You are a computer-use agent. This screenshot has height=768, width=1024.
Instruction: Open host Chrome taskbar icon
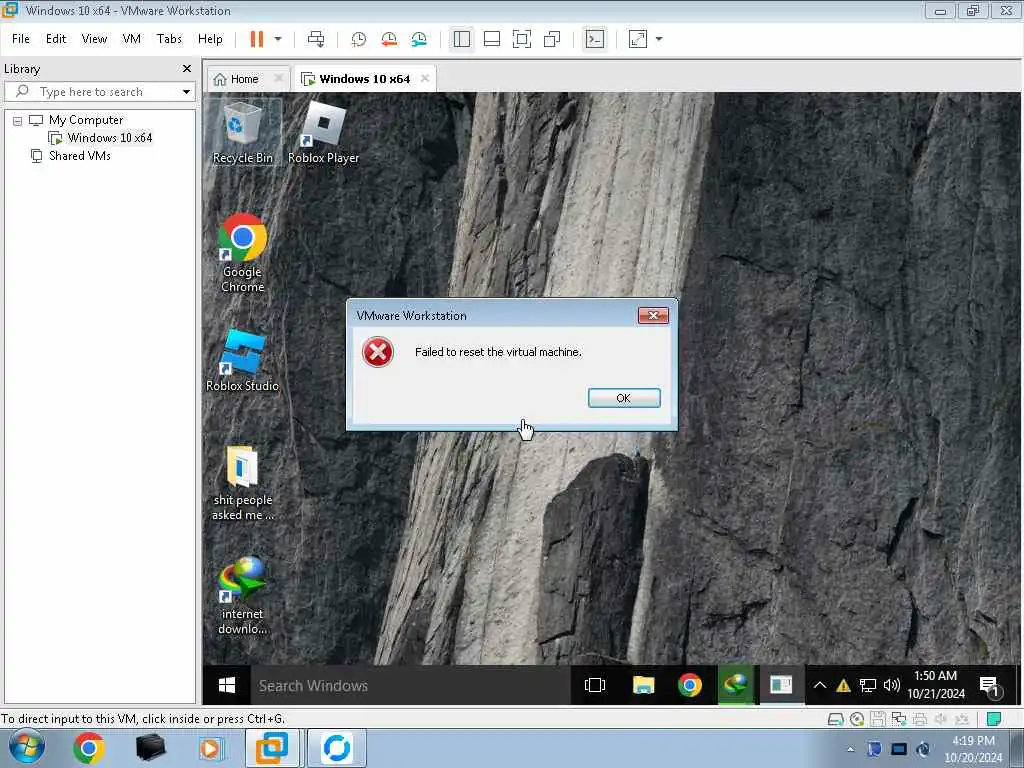[x=89, y=748]
